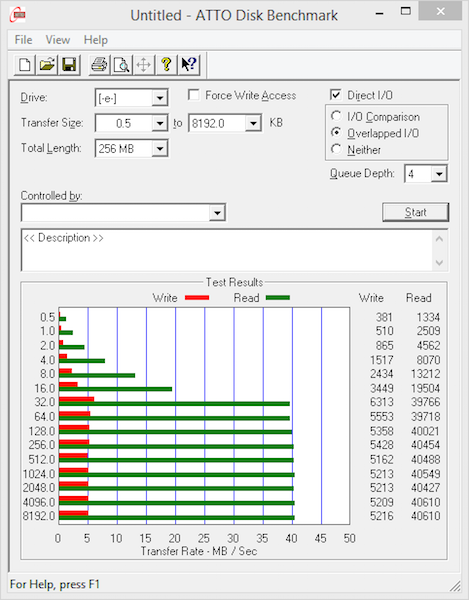Click read value 40610 for 4096.0 row
The width and height of the screenshot is (469, 600).
coord(425,502)
